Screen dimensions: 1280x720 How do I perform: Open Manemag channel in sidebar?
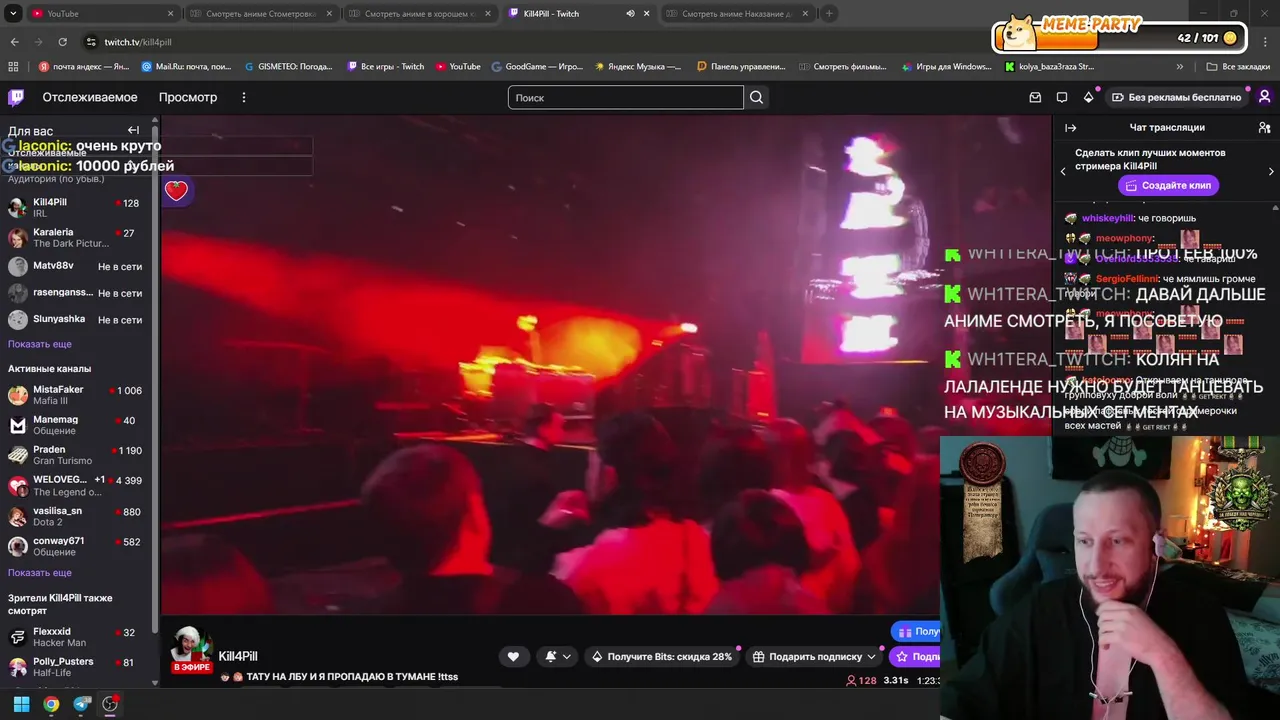click(76, 425)
